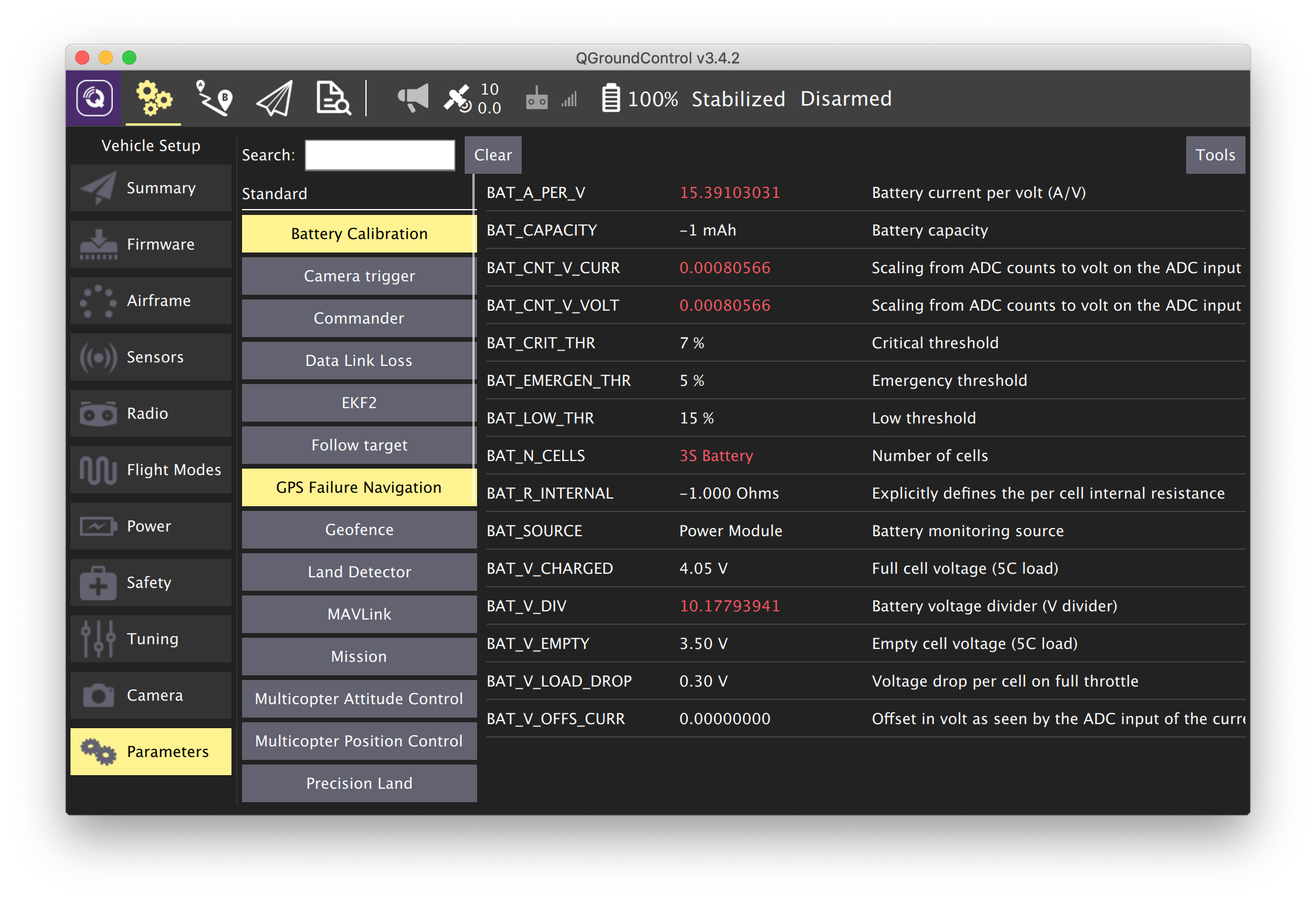Edit BAT_V_CHARGED 4.05 V row
This screenshot has height=902, width=1316.
click(865, 568)
